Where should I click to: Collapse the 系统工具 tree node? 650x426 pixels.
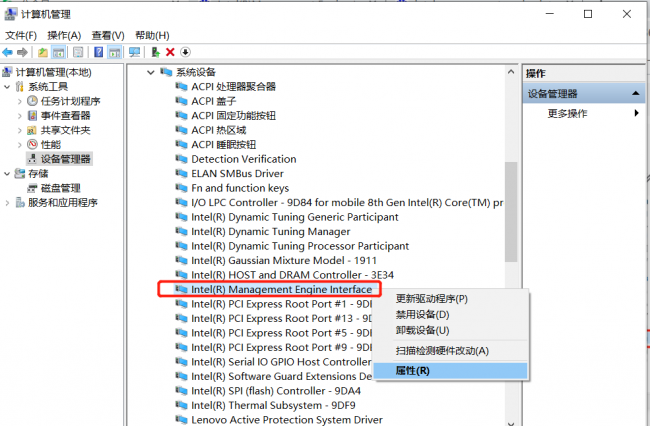[7, 87]
